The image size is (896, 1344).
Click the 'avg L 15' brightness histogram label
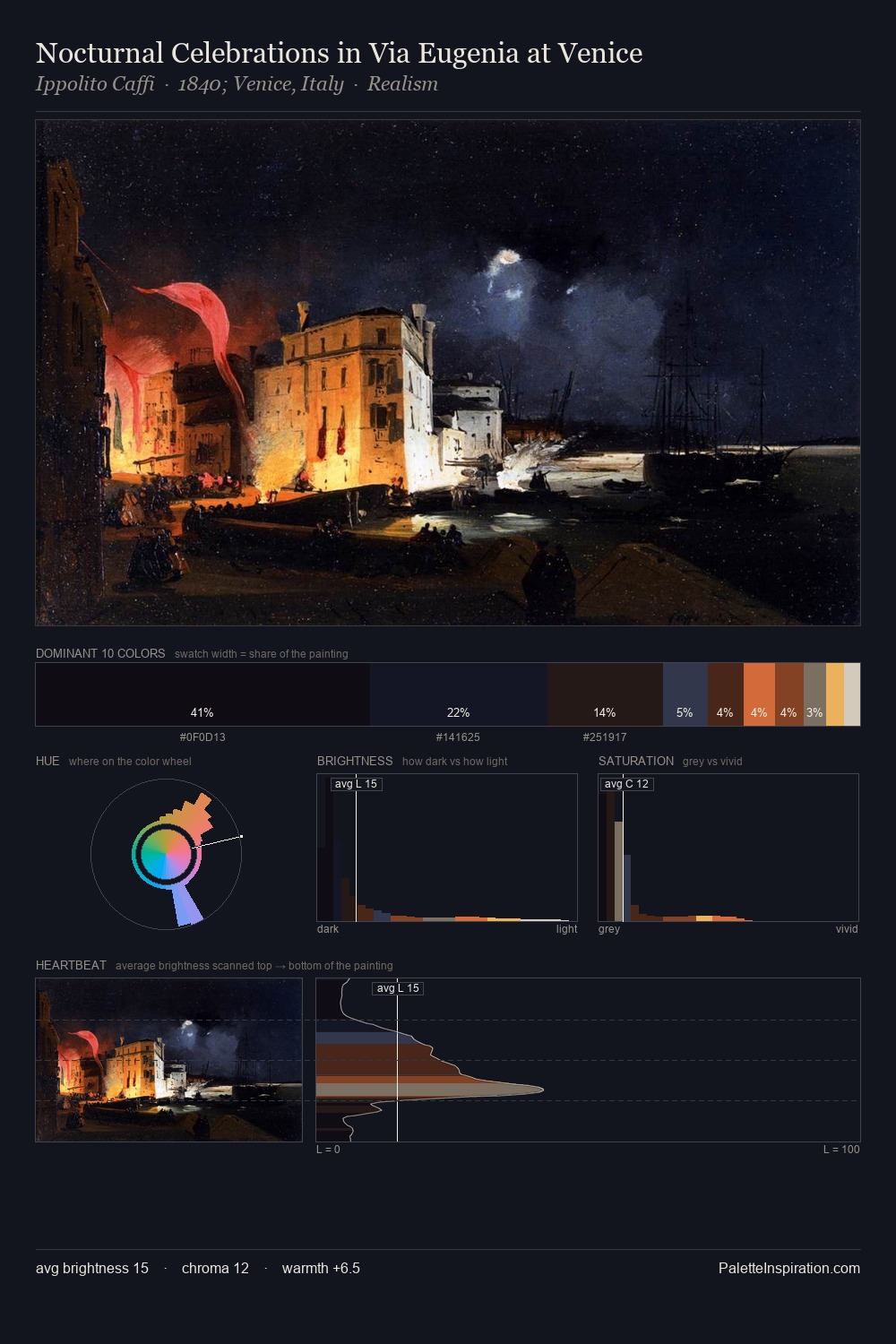pyautogui.click(x=356, y=784)
